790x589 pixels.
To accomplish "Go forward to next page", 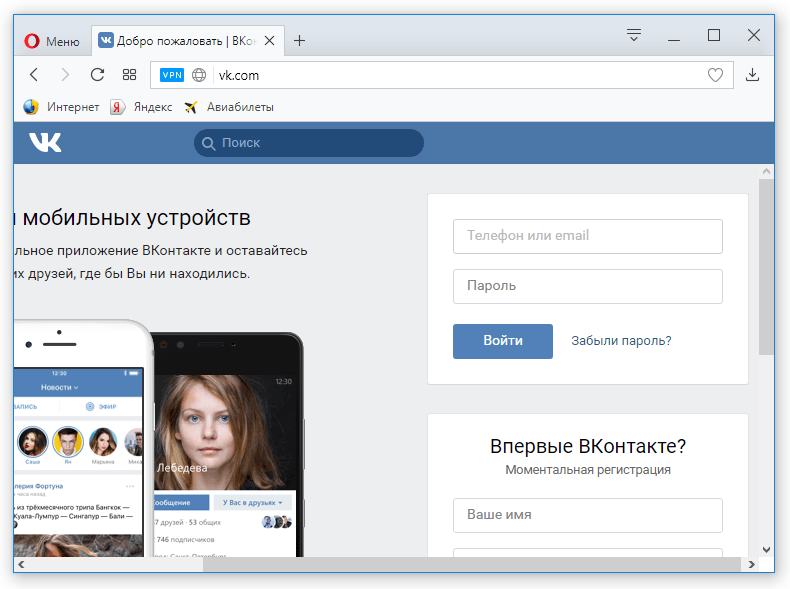I will [65, 75].
